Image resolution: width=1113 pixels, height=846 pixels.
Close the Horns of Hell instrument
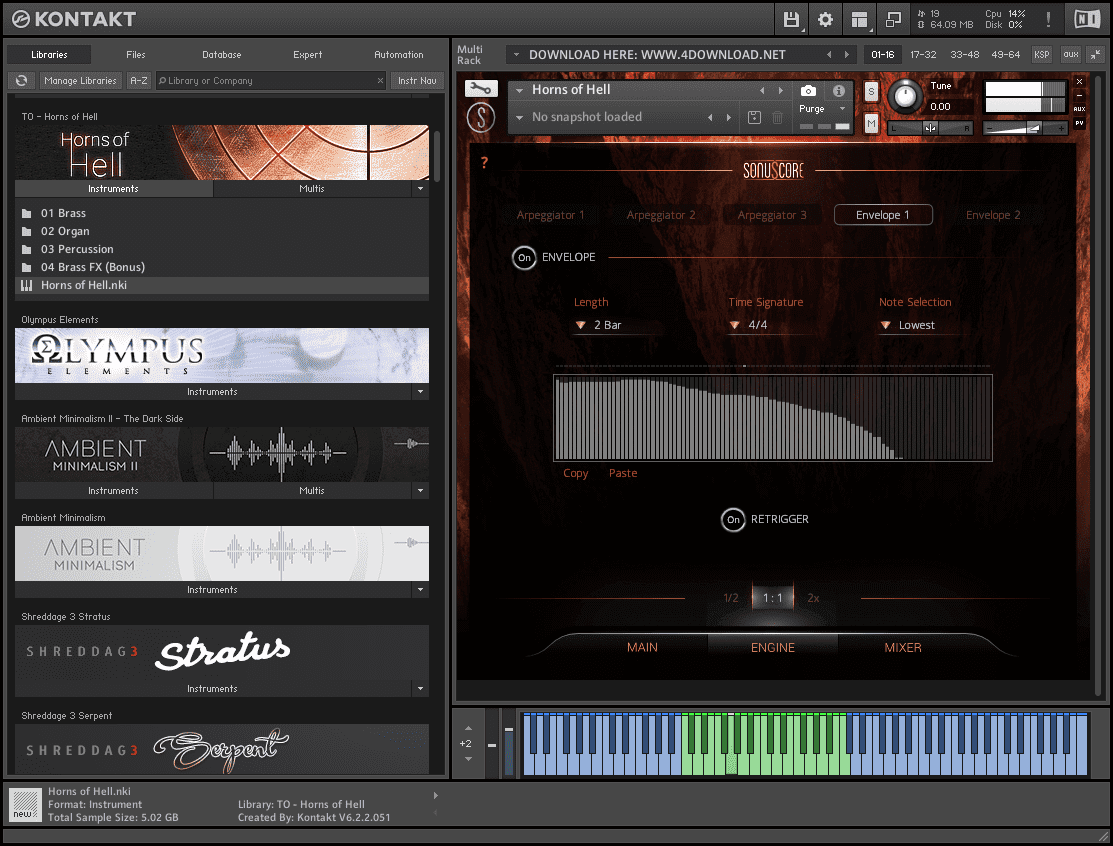coord(1079,82)
